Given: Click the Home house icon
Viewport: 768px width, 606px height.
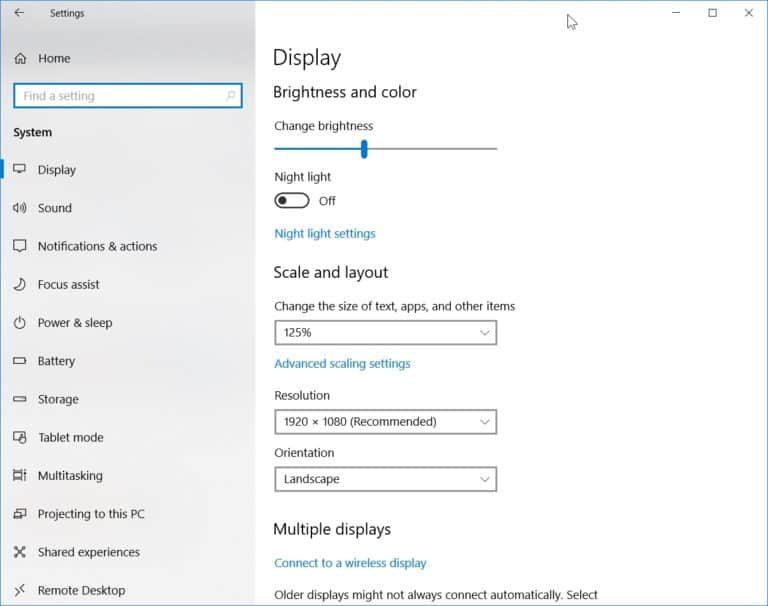Looking at the screenshot, I should (20, 58).
